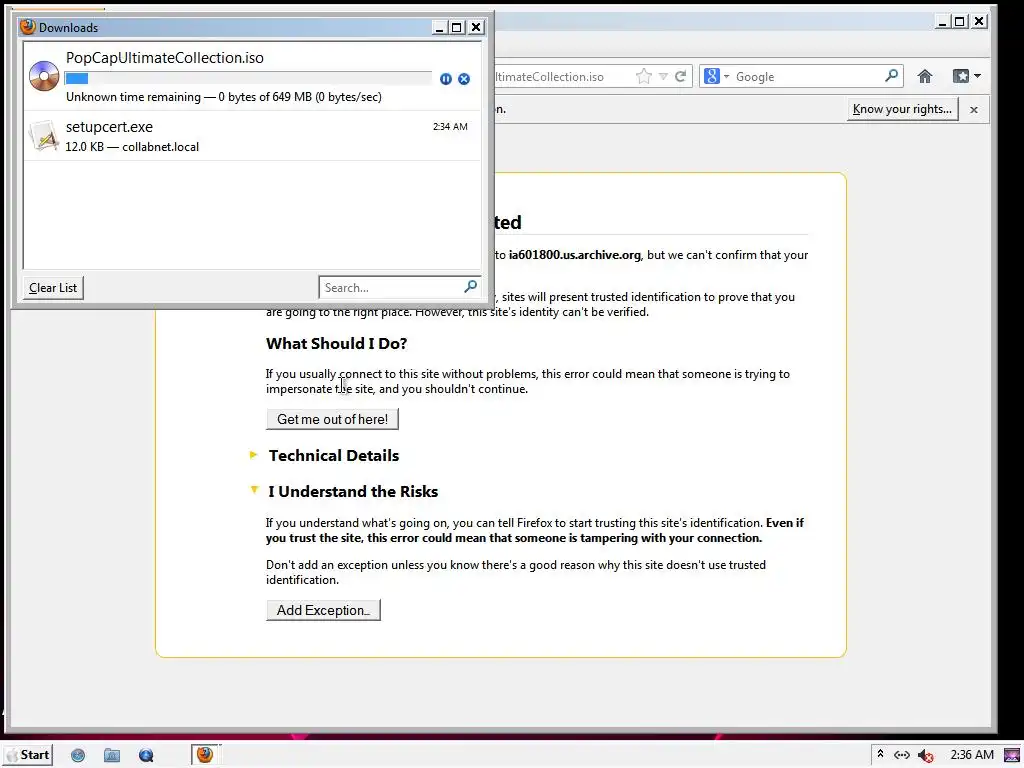Clear the Downloads list
This screenshot has height=768, width=1024.
coord(53,288)
